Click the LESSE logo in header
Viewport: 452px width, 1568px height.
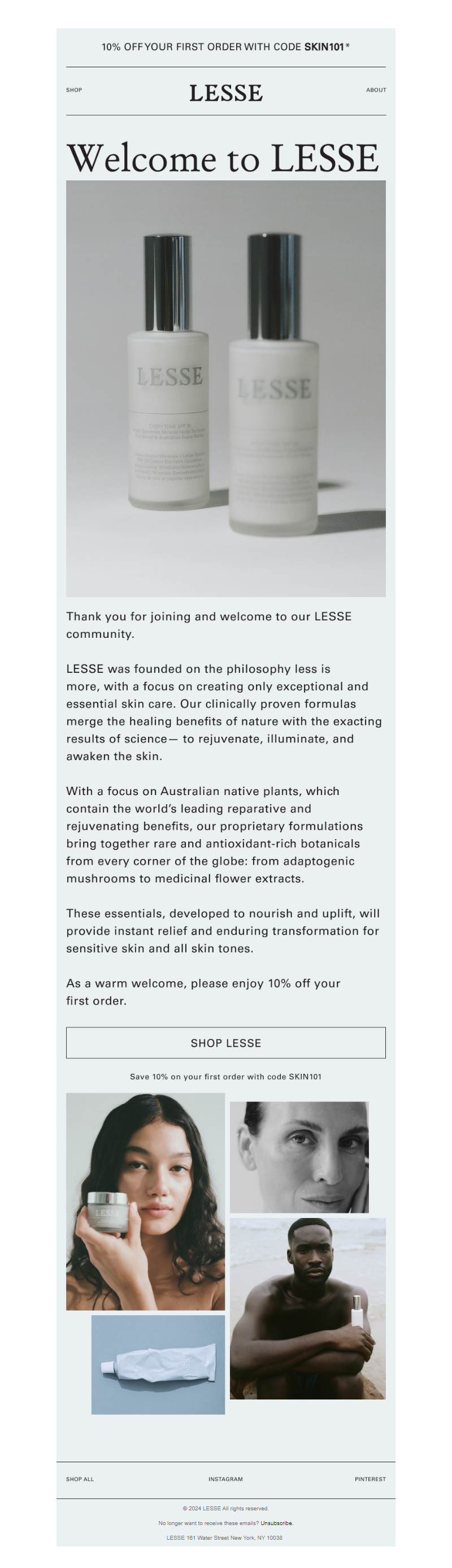[225, 93]
